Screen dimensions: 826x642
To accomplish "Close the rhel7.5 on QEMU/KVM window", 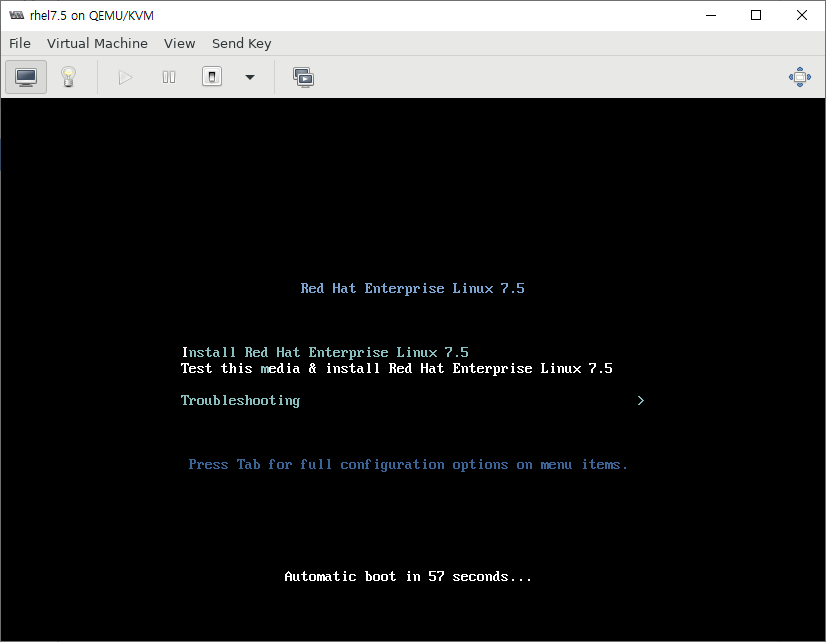I will tap(802, 15).
